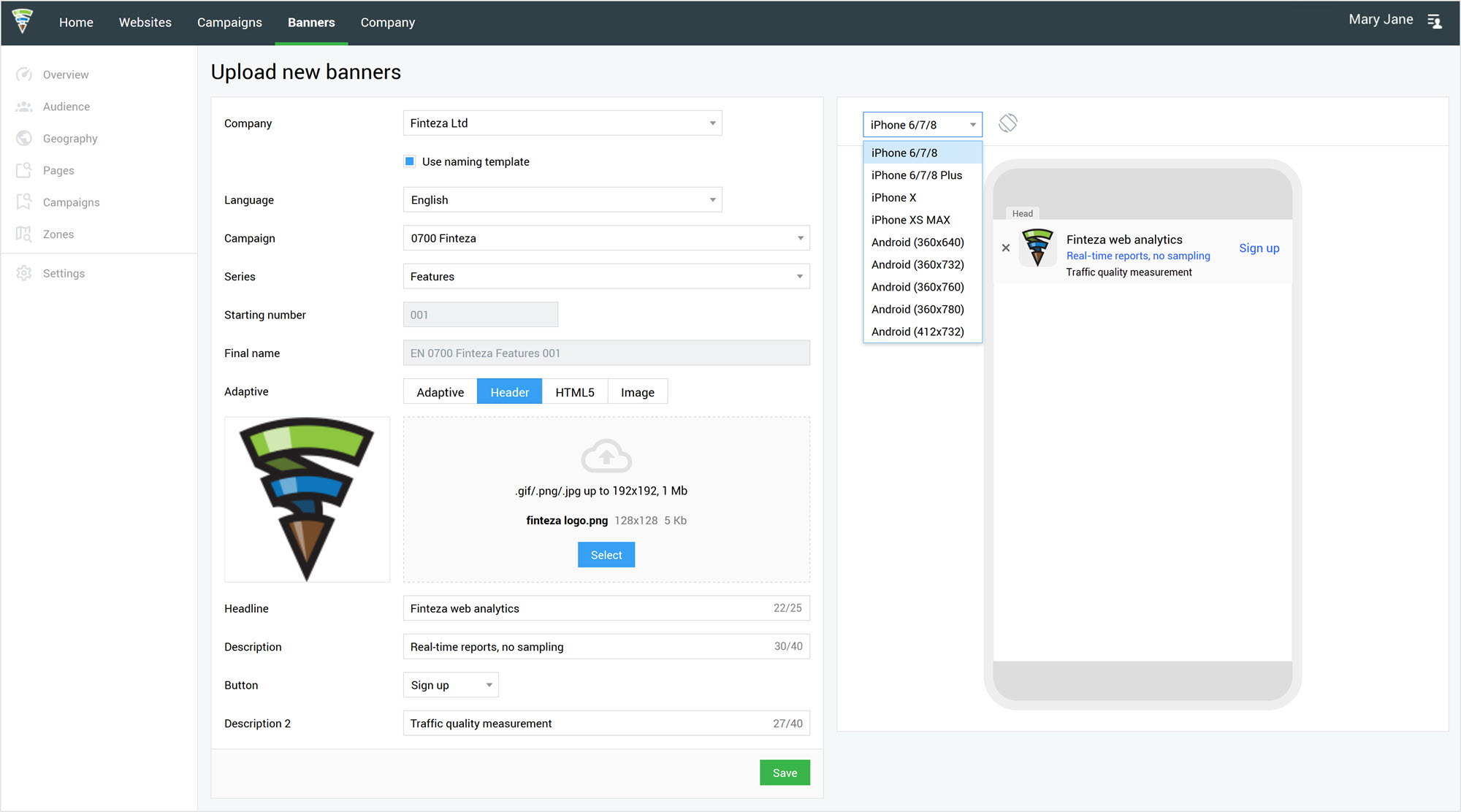Click the Pages sidebar icon
1461x812 pixels.
coord(24,170)
